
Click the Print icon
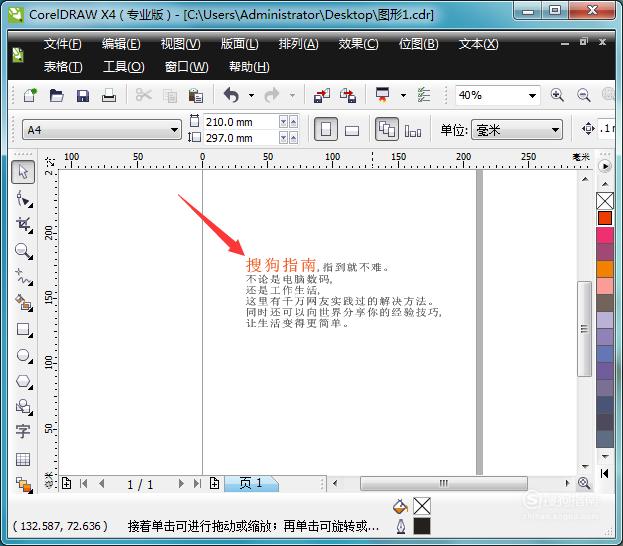coord(108,95)
